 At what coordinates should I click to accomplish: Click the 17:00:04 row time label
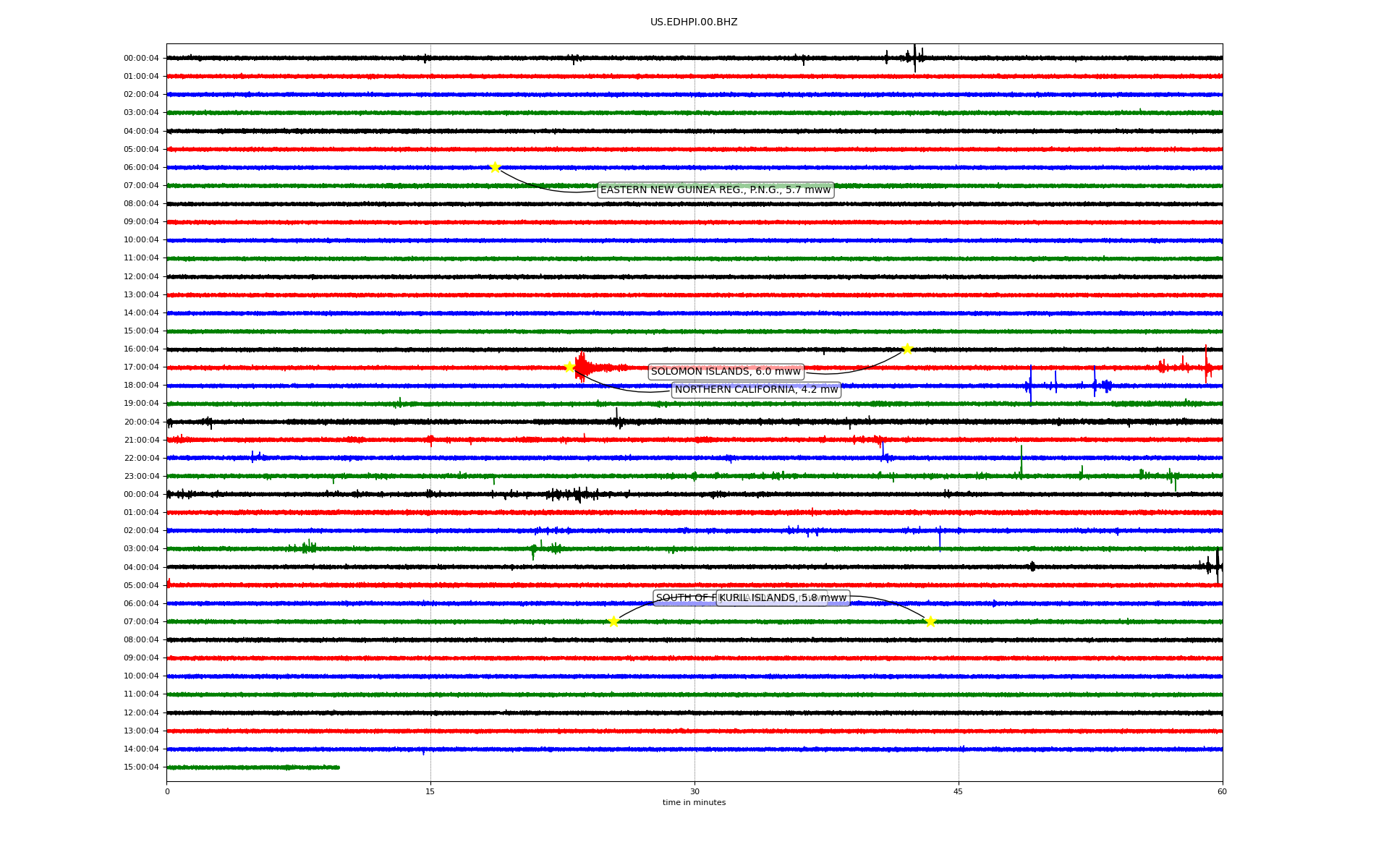141,367
